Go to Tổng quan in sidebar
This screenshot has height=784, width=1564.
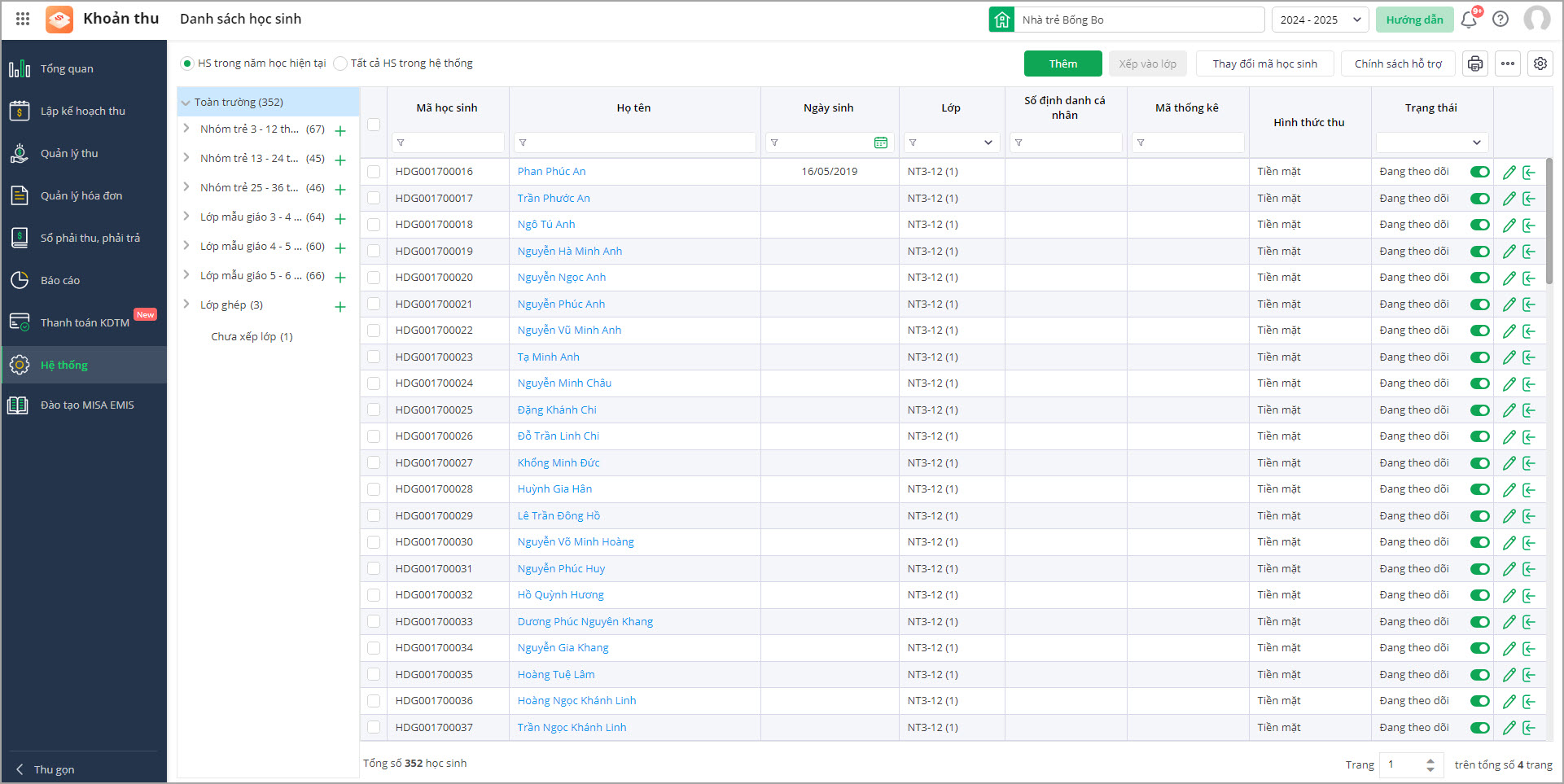click(x=84, y=69)
